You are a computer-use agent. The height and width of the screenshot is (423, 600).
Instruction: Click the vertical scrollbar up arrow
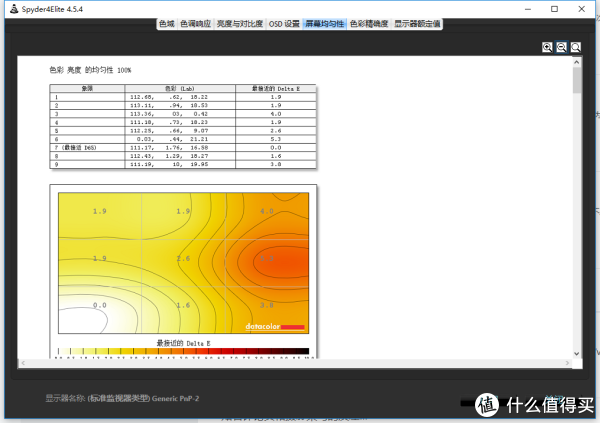click(577, 61)
